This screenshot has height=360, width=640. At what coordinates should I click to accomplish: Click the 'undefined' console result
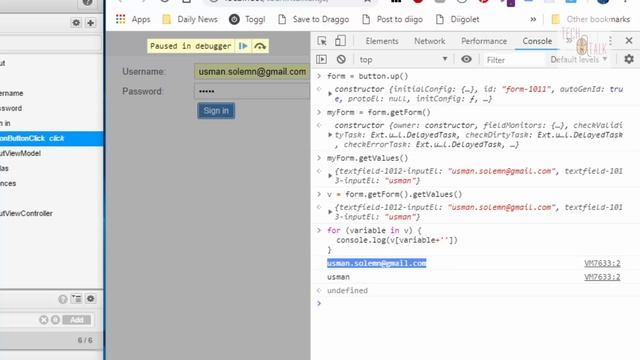click(x=347, y=291)
